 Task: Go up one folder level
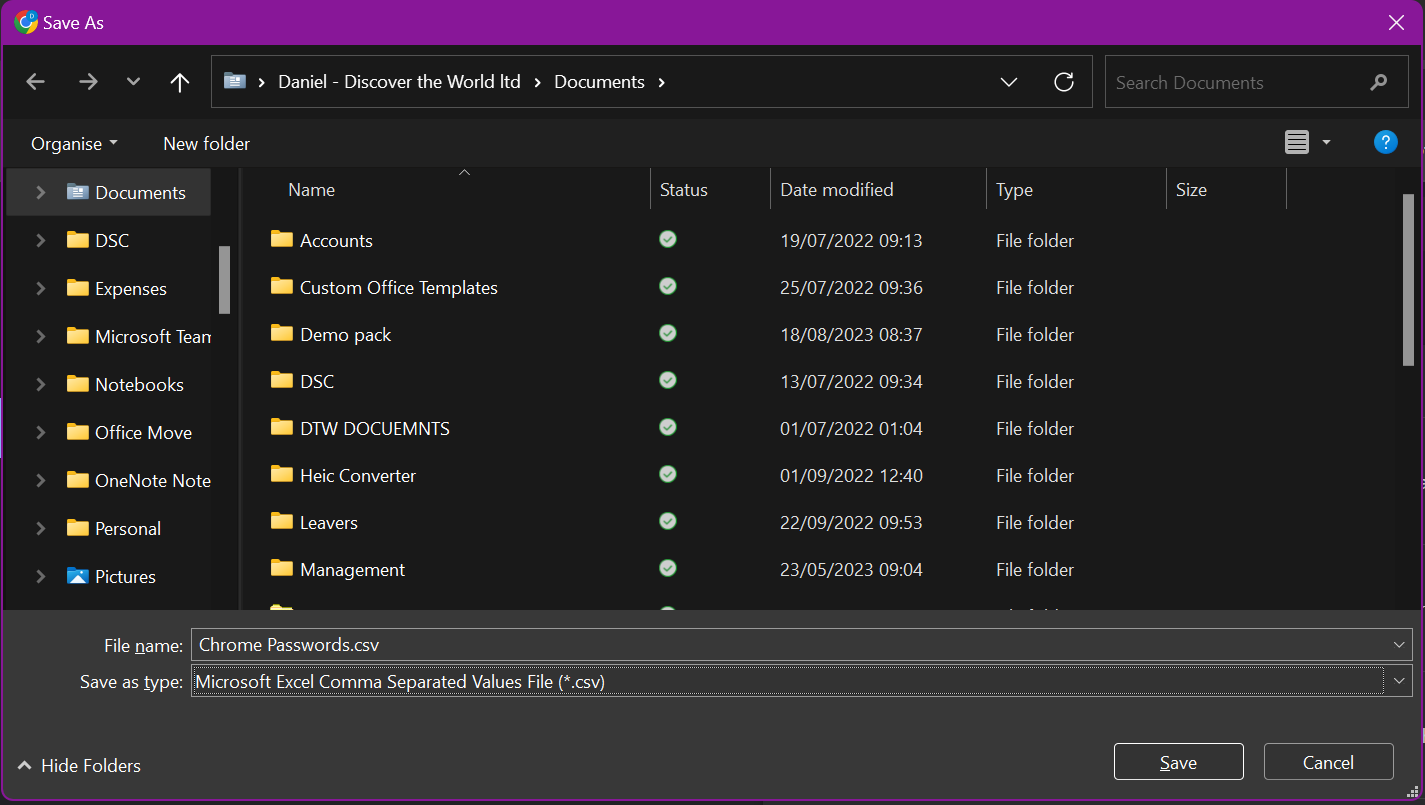coord(180,82)
